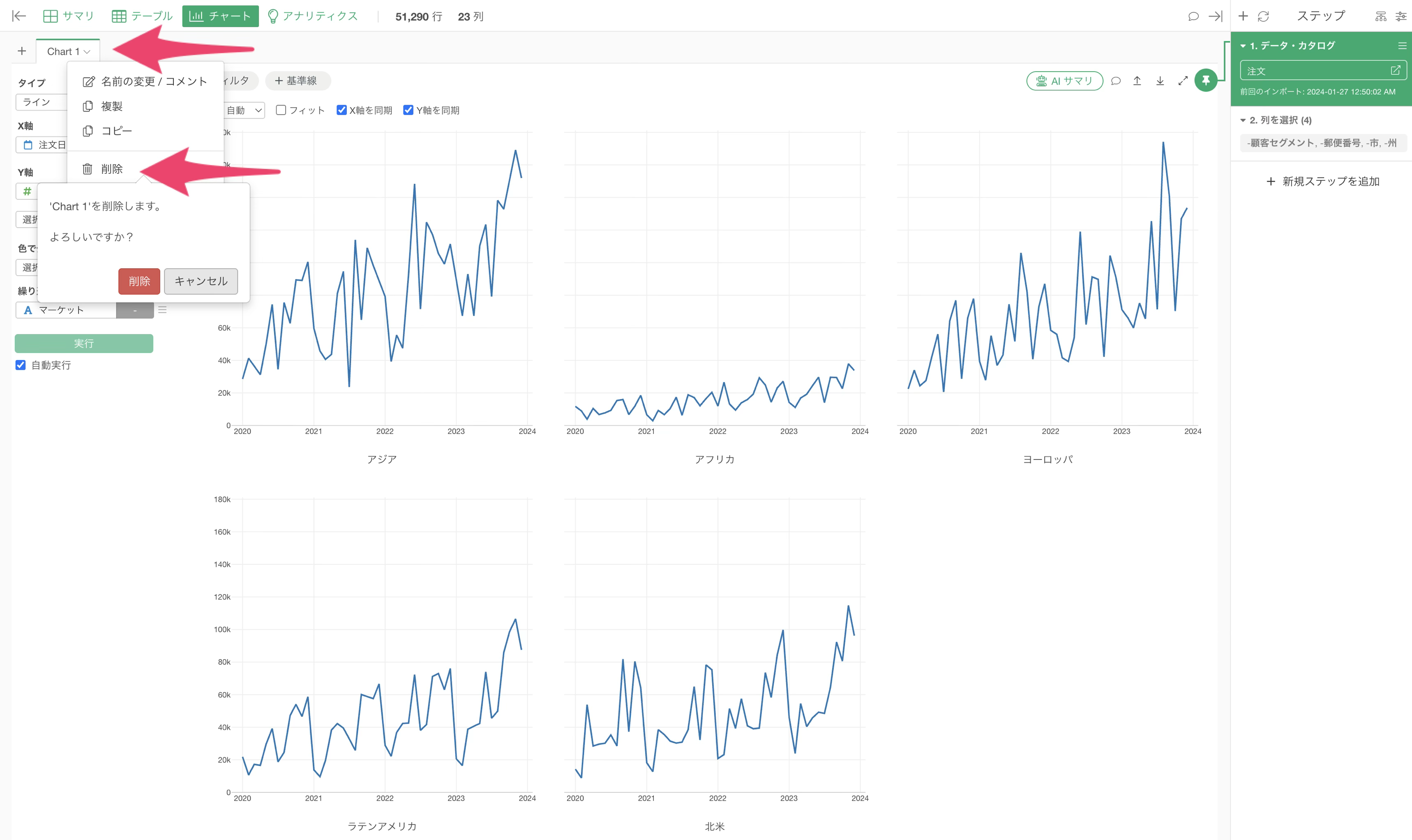Expand chart to fullscreen view
This screenshot has height=840, width=1412.
click(1183, 81)
